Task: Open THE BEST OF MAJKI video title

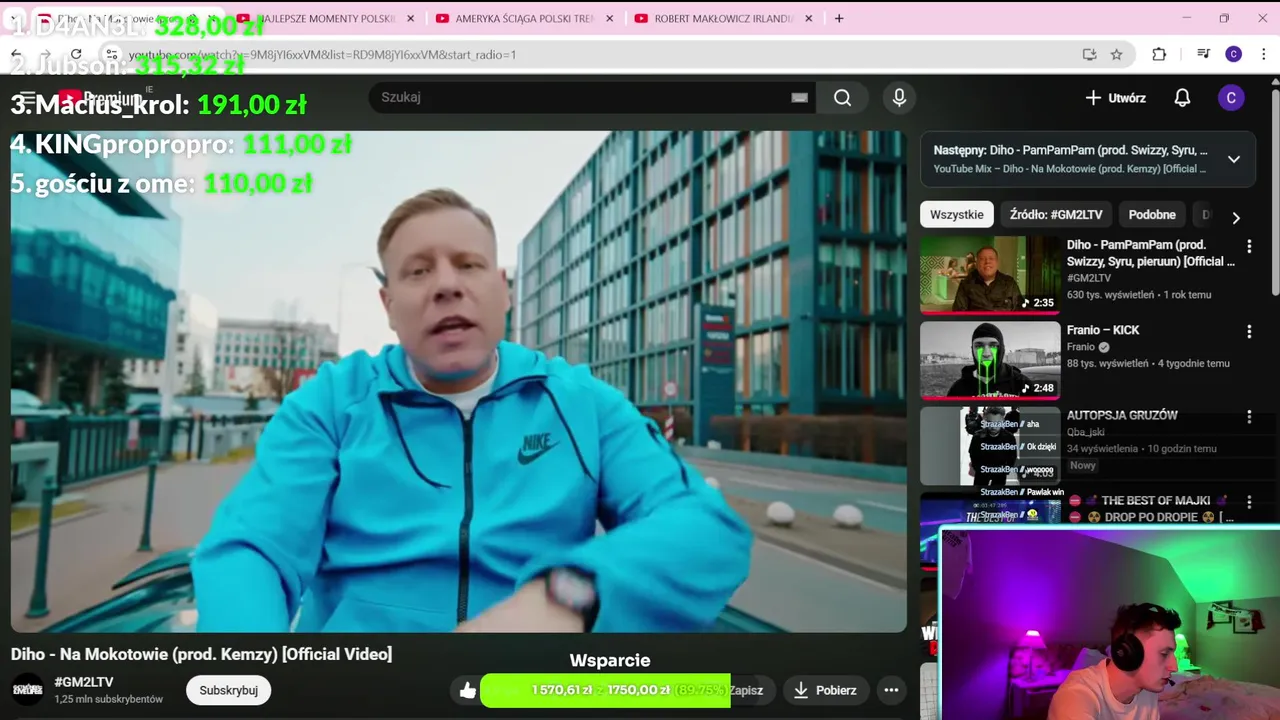Action: pos(1151,508)
